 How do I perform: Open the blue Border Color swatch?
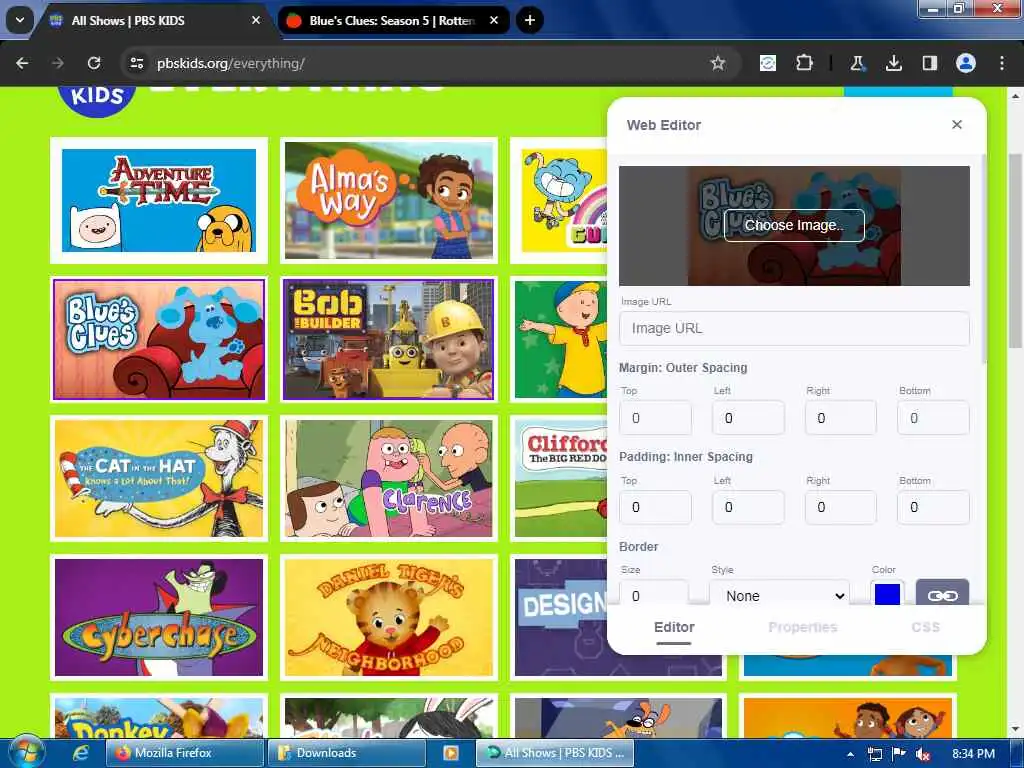click(x=887, y=593)
